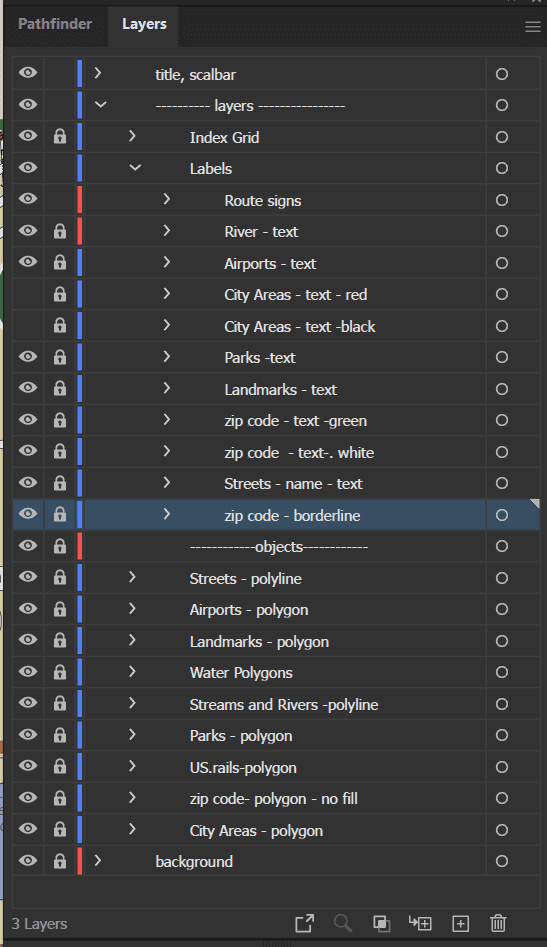Screen dimensions: 547x947
Task: Click the Create New Layer icon
Action: [x=460, y=923]
